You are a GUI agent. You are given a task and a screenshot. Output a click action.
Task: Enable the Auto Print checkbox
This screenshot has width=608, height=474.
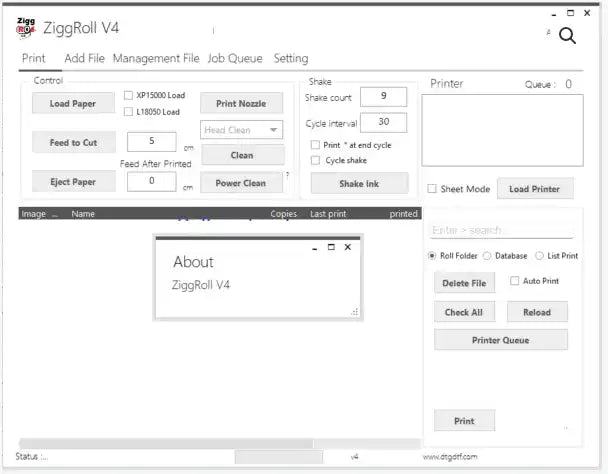click(x=515, y=280)
